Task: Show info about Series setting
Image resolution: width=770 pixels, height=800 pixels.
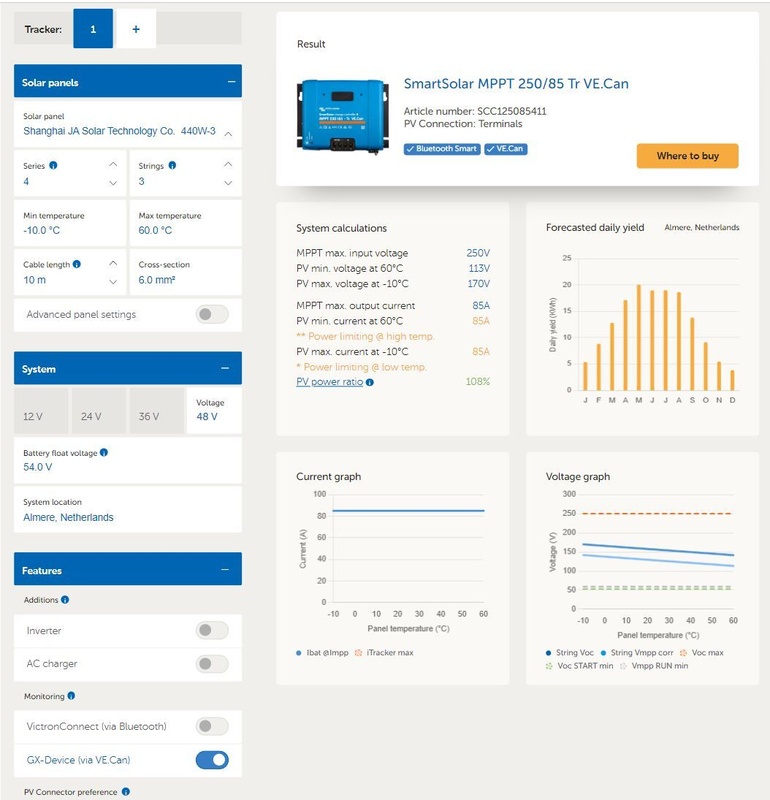Action: (x=53, y=165)
